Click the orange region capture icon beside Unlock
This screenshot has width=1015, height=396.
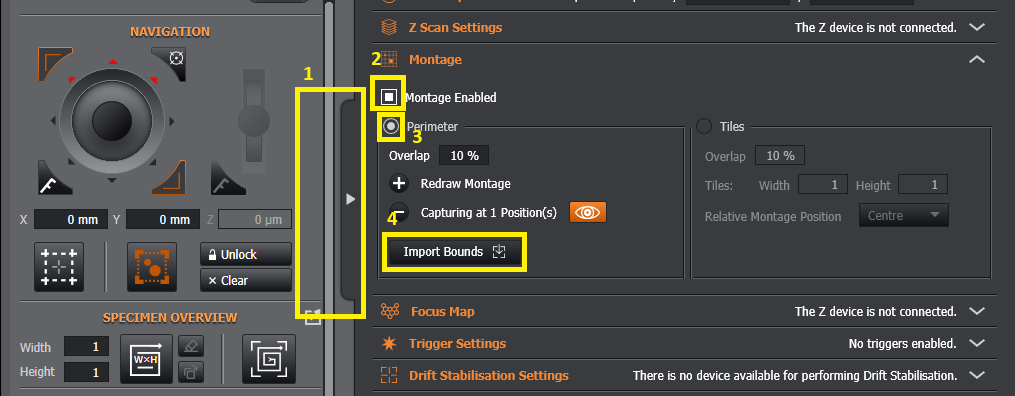151,268
